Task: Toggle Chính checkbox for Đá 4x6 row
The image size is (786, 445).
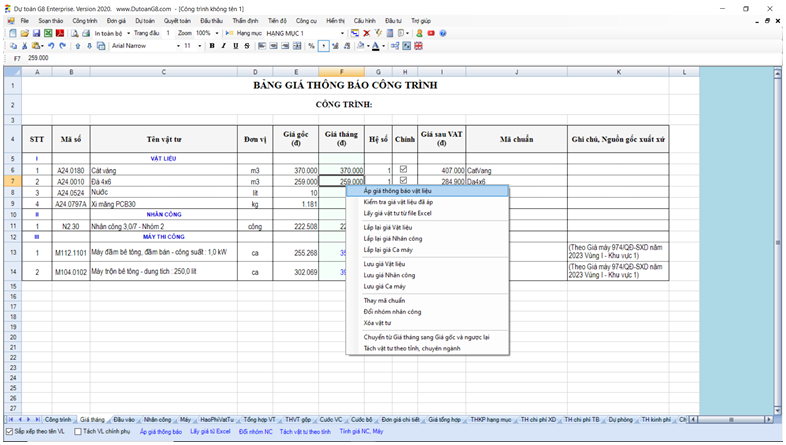Action: point(404,180)
